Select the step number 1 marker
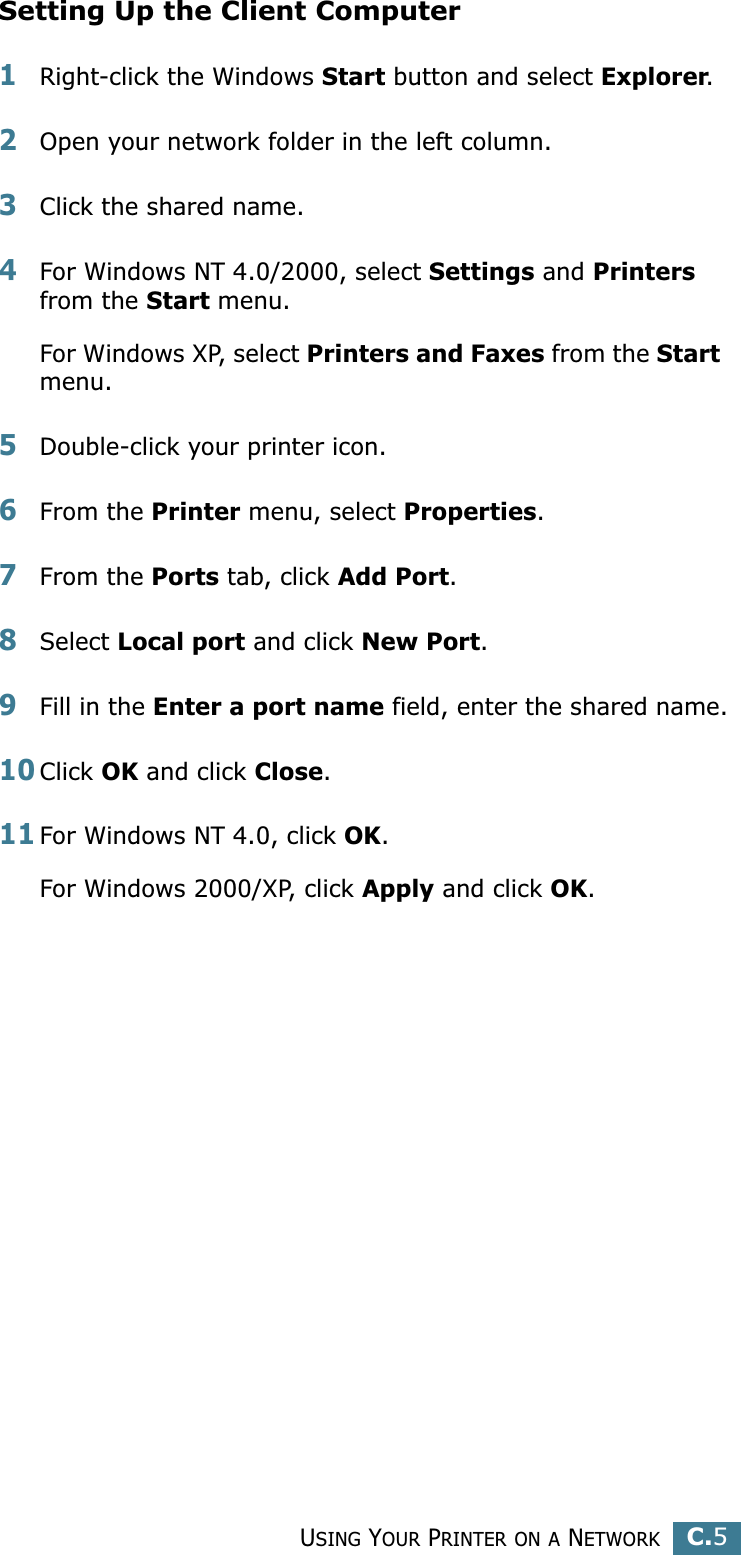This screenshot has height=1555, width=741. [8, 75]
